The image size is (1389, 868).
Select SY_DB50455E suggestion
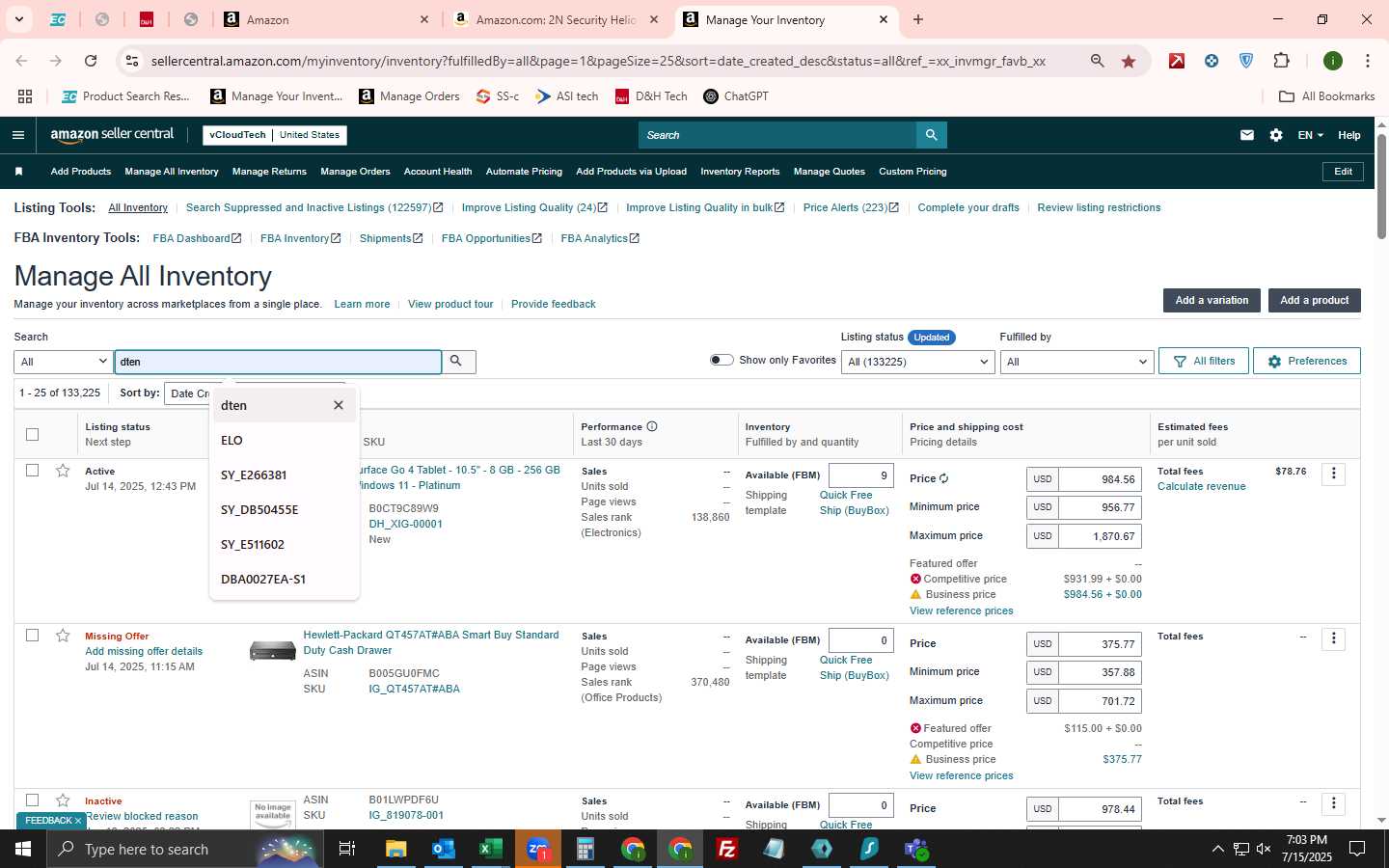click(x=285, y=509)
